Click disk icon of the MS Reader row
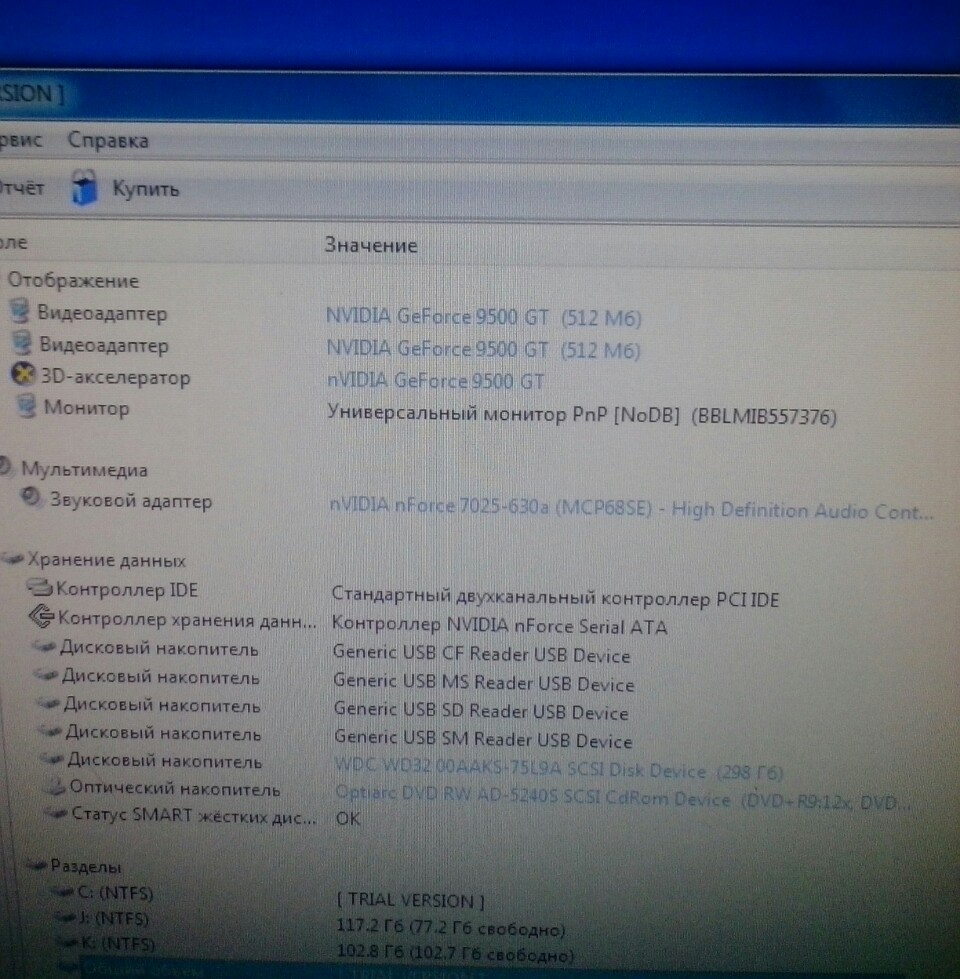 tap(46, 675)
